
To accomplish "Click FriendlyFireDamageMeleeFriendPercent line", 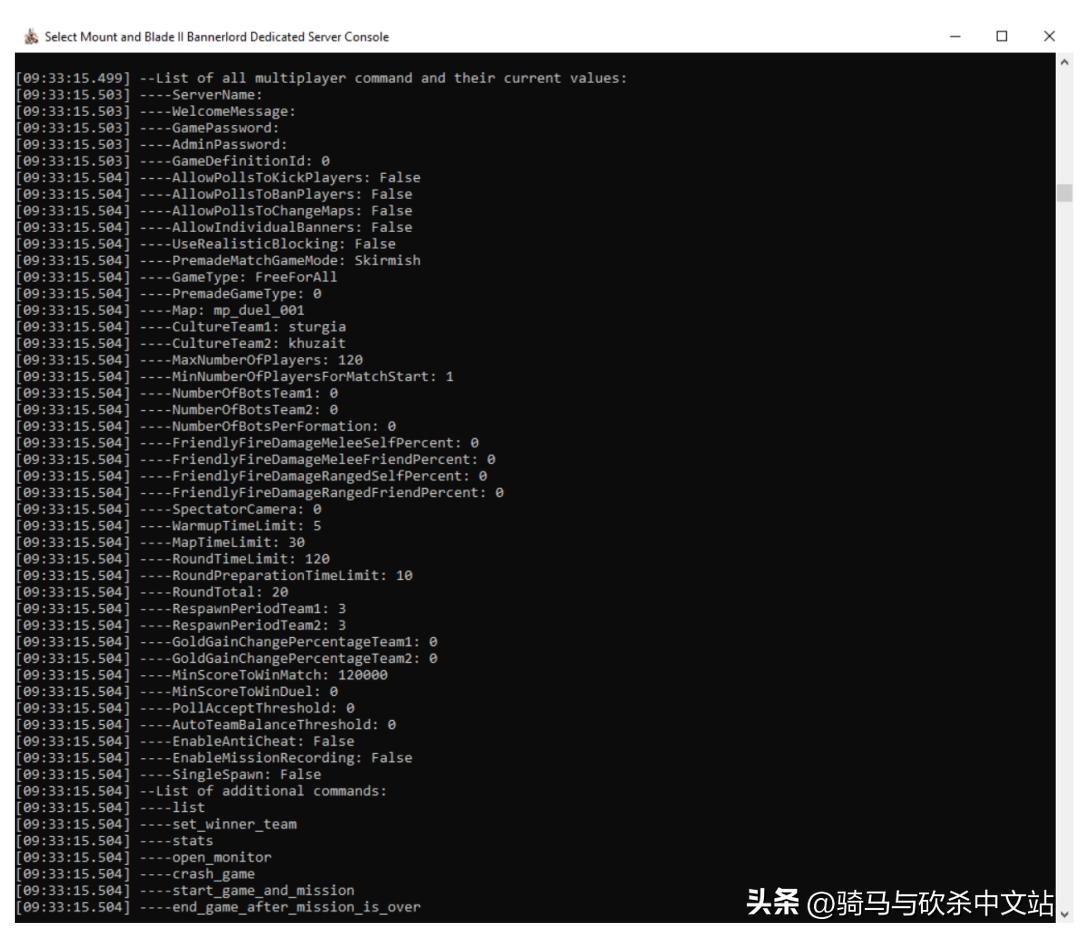I will 255,459.
